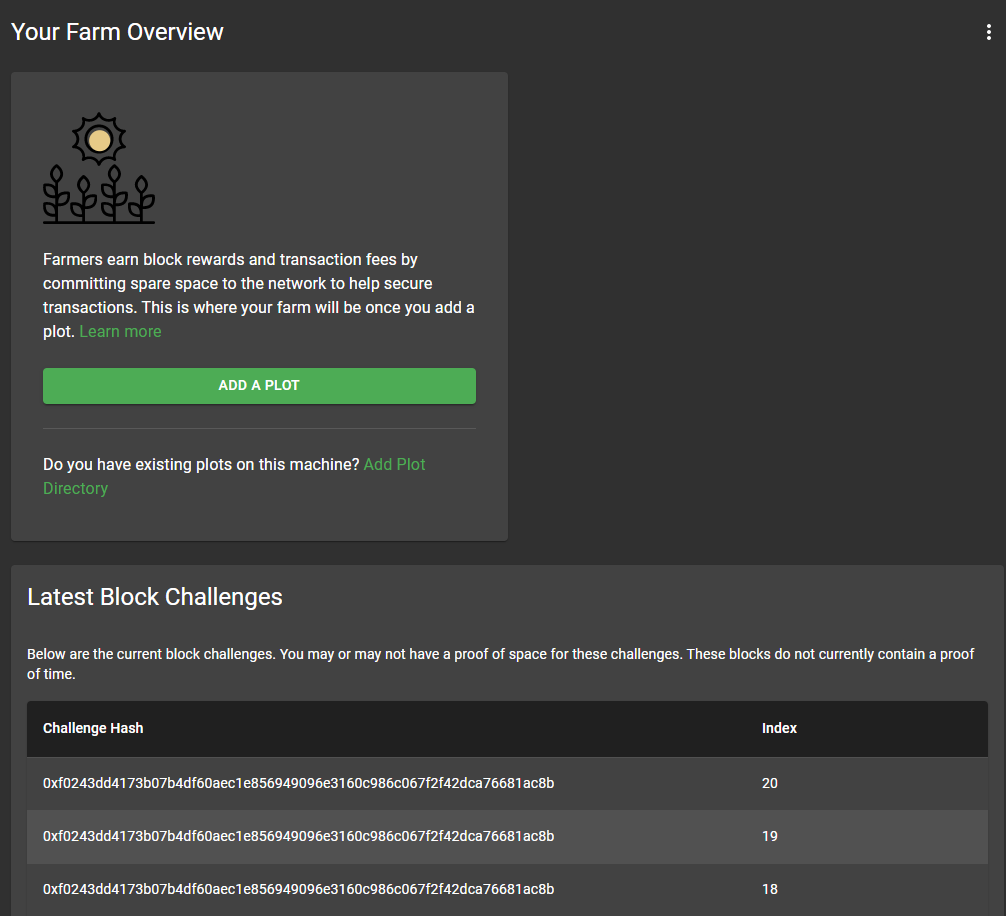This screenshot has width=1006, height=916.
Task: Click the index value 18
Action: tap(769, 889)
